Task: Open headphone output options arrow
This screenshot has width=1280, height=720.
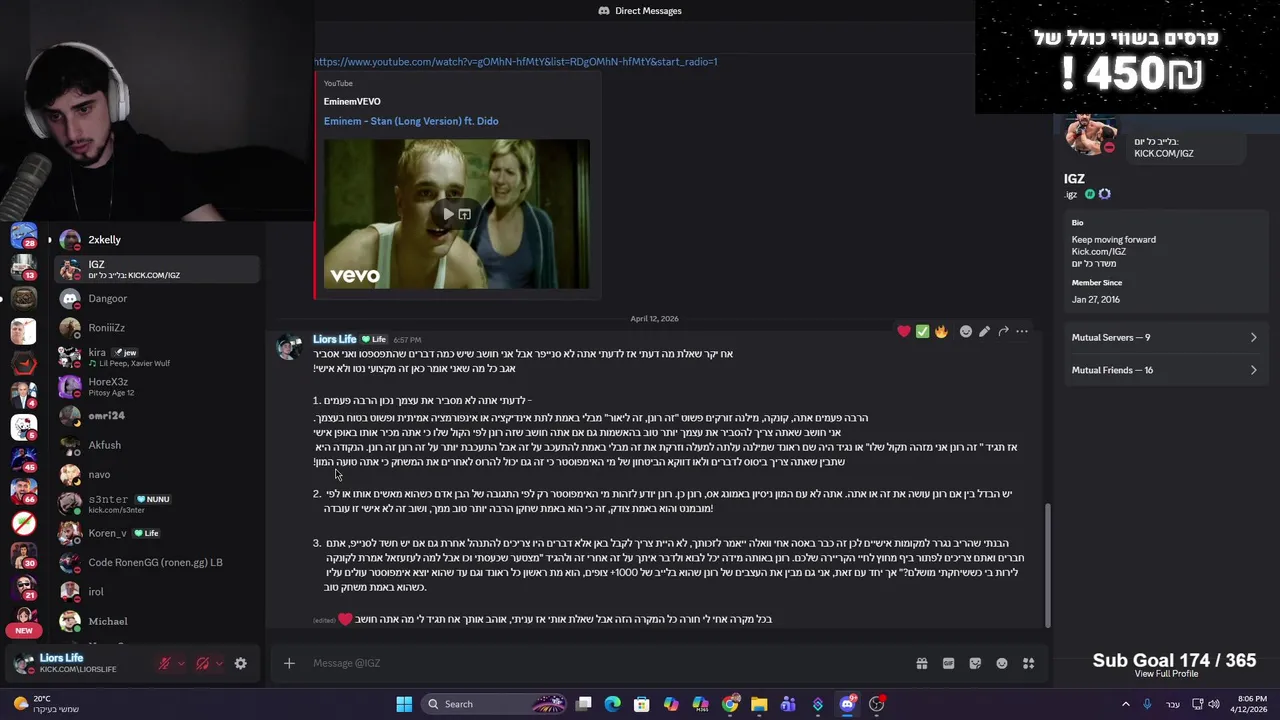Action: [218, 663]
